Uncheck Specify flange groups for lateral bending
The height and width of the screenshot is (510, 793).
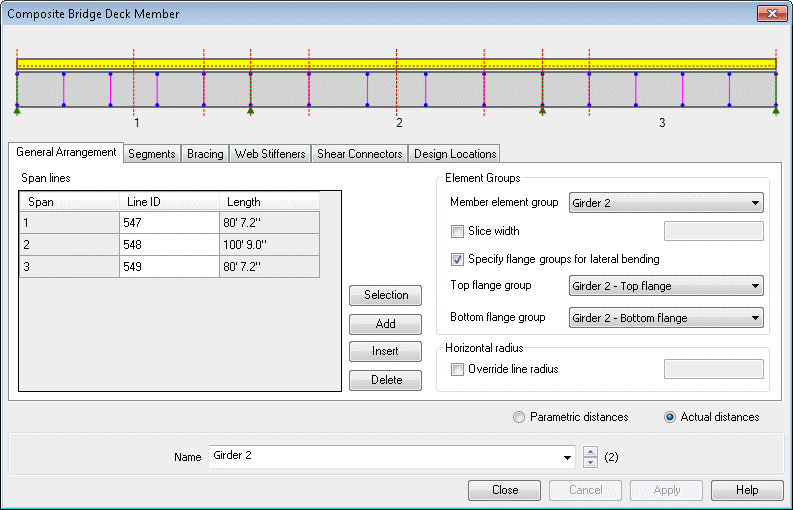tap(458, 259)
